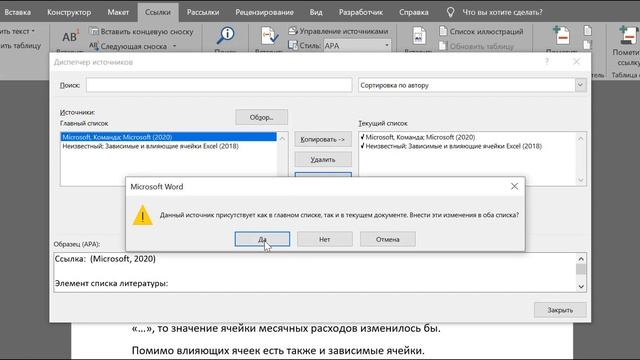Open Управление источниками
Screen dimensions: 640x360
click(x=338, y=31)
